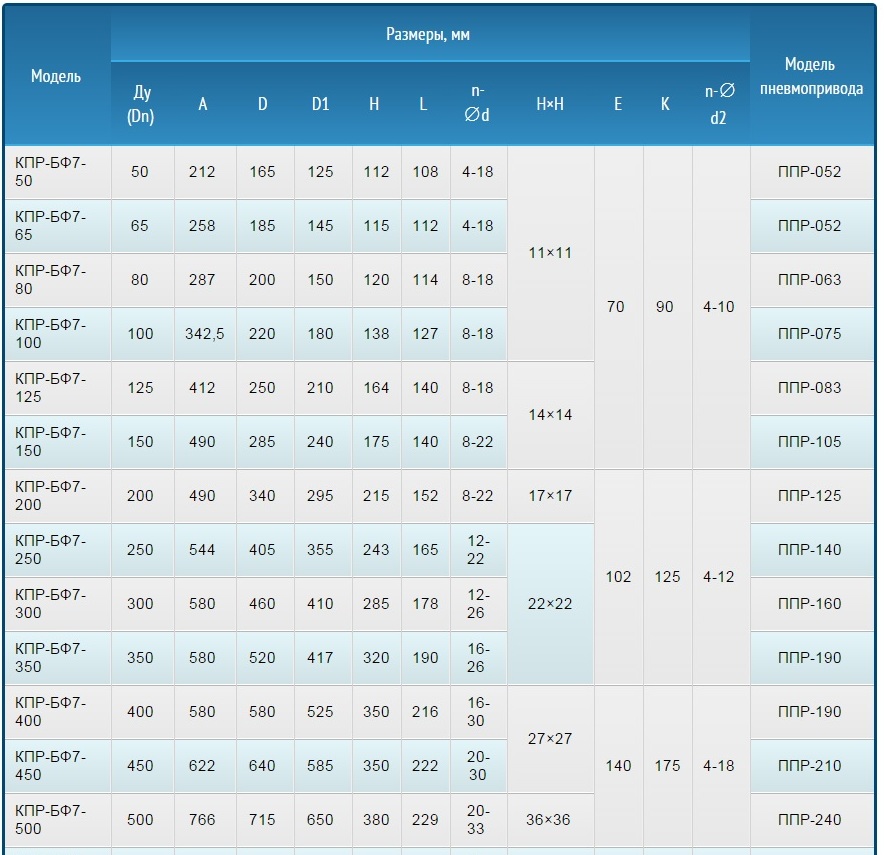The height and width of the screenshot is (855, 884).
Task: Select the КПР-БФ7-450 model cell
Action: pyautogui.click(x=58, y=767)
